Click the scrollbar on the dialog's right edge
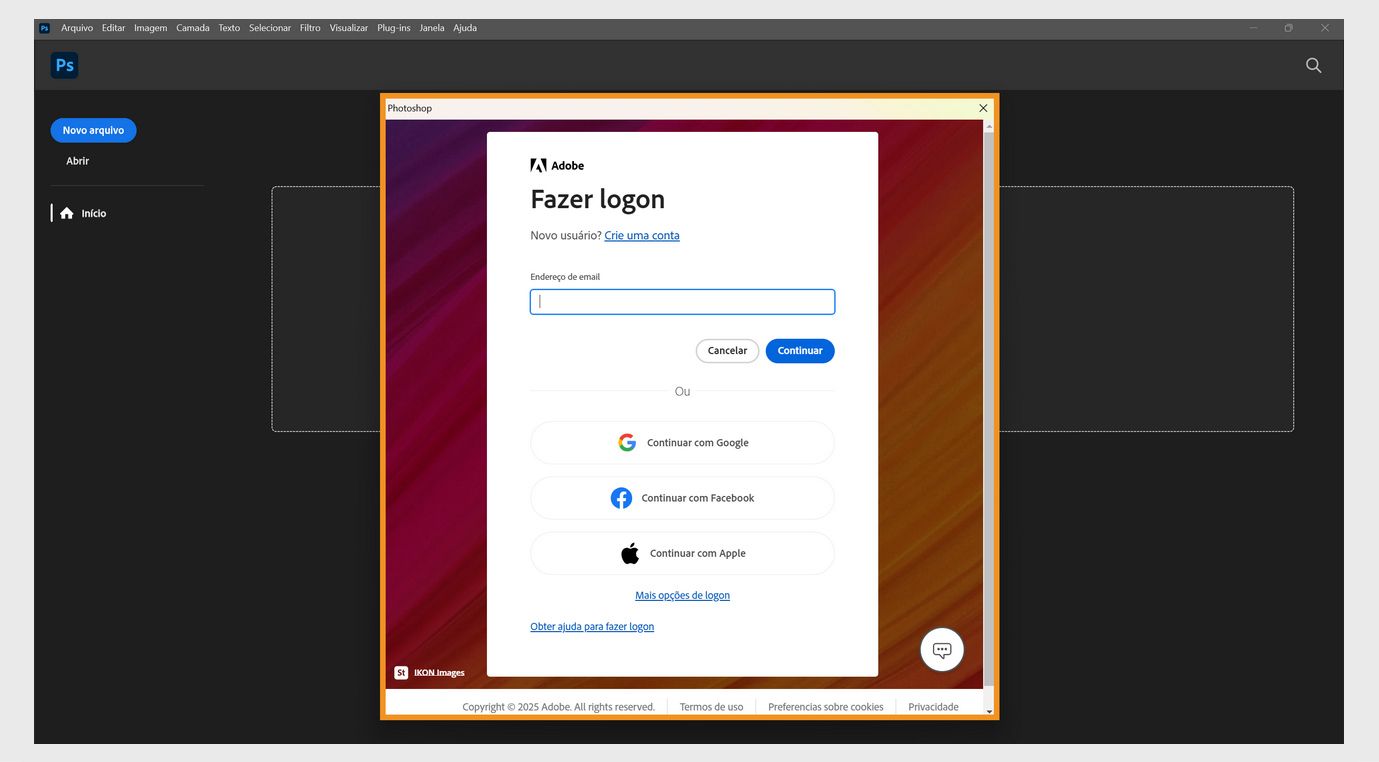 pos(988,400)
